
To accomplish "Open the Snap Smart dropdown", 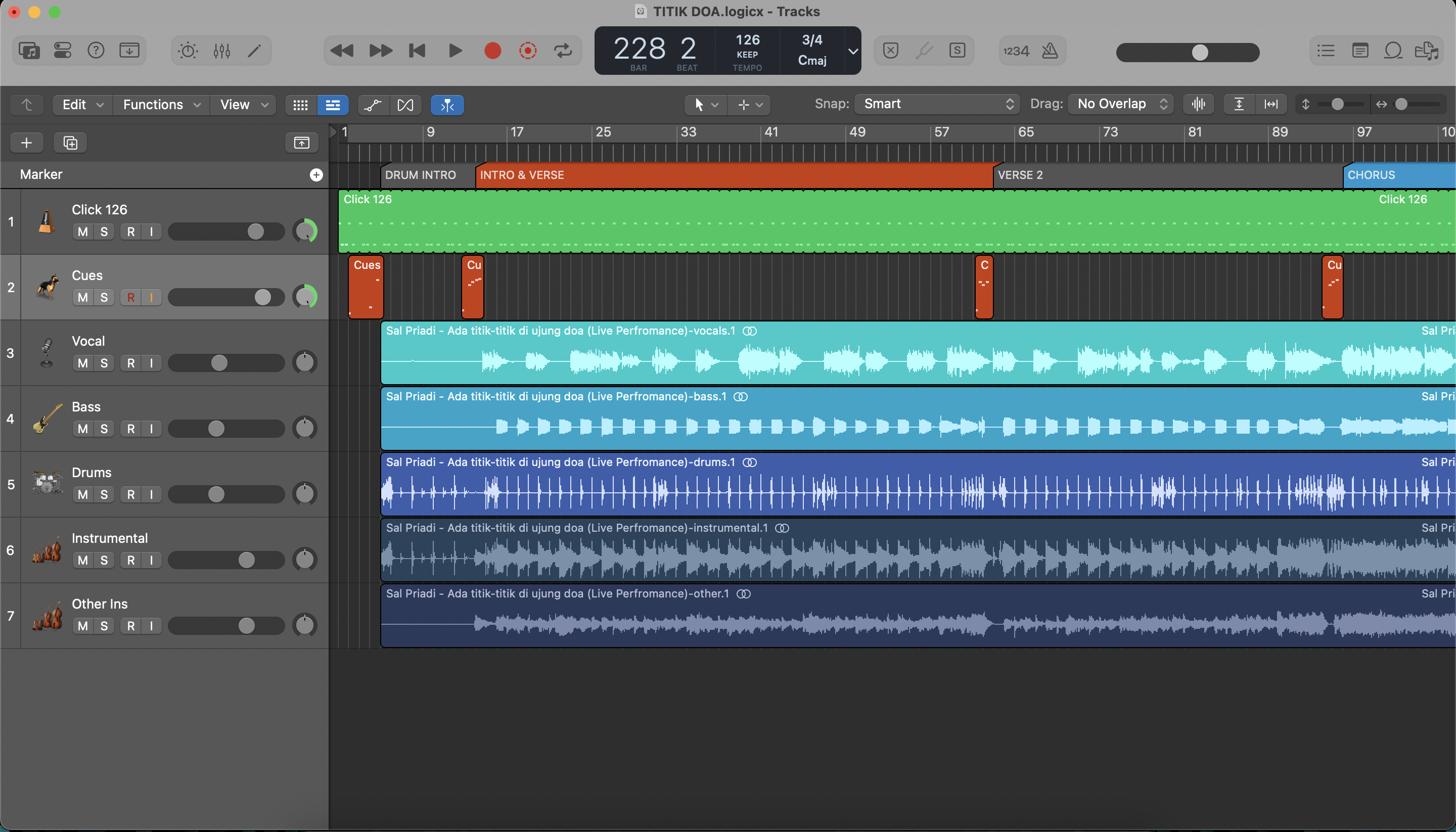I will pos(937,104).
